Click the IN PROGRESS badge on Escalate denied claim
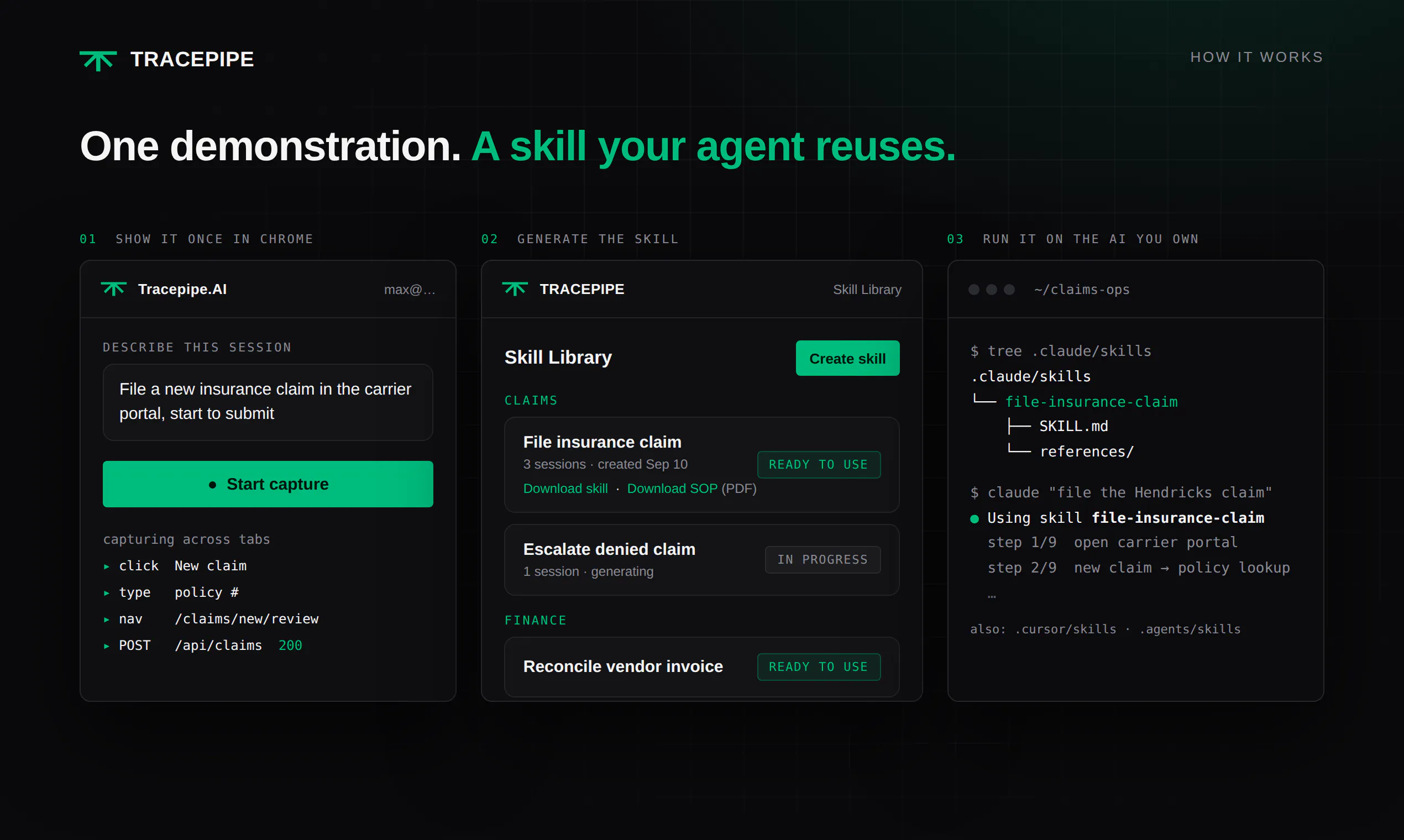The height and width of the screenshot is (840, 1404). 823,560
